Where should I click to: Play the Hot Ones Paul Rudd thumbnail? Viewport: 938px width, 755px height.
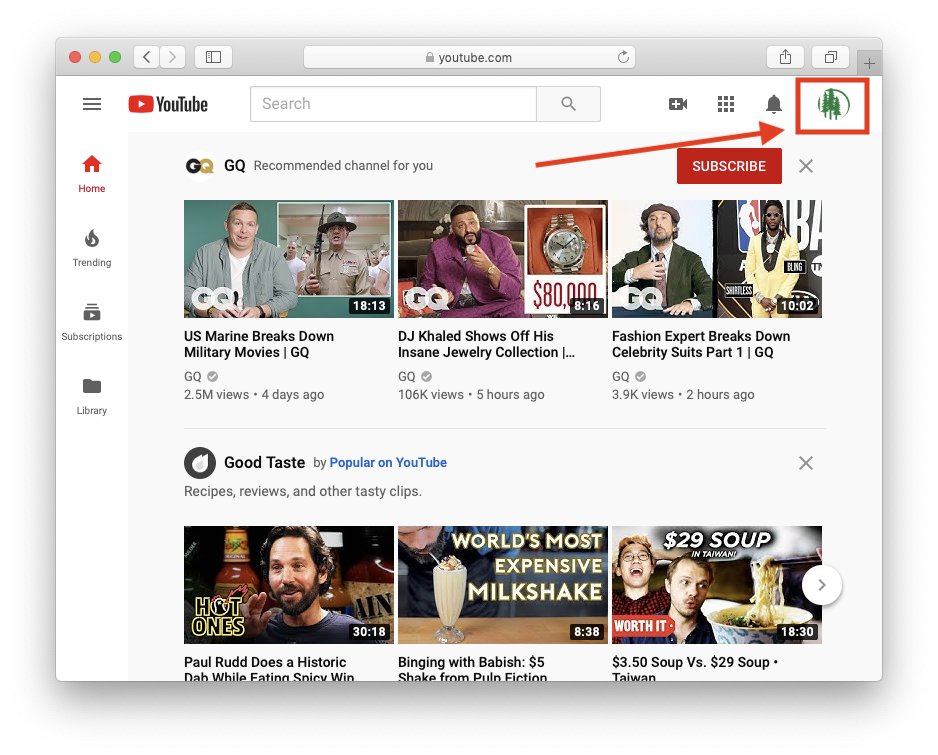288,585
